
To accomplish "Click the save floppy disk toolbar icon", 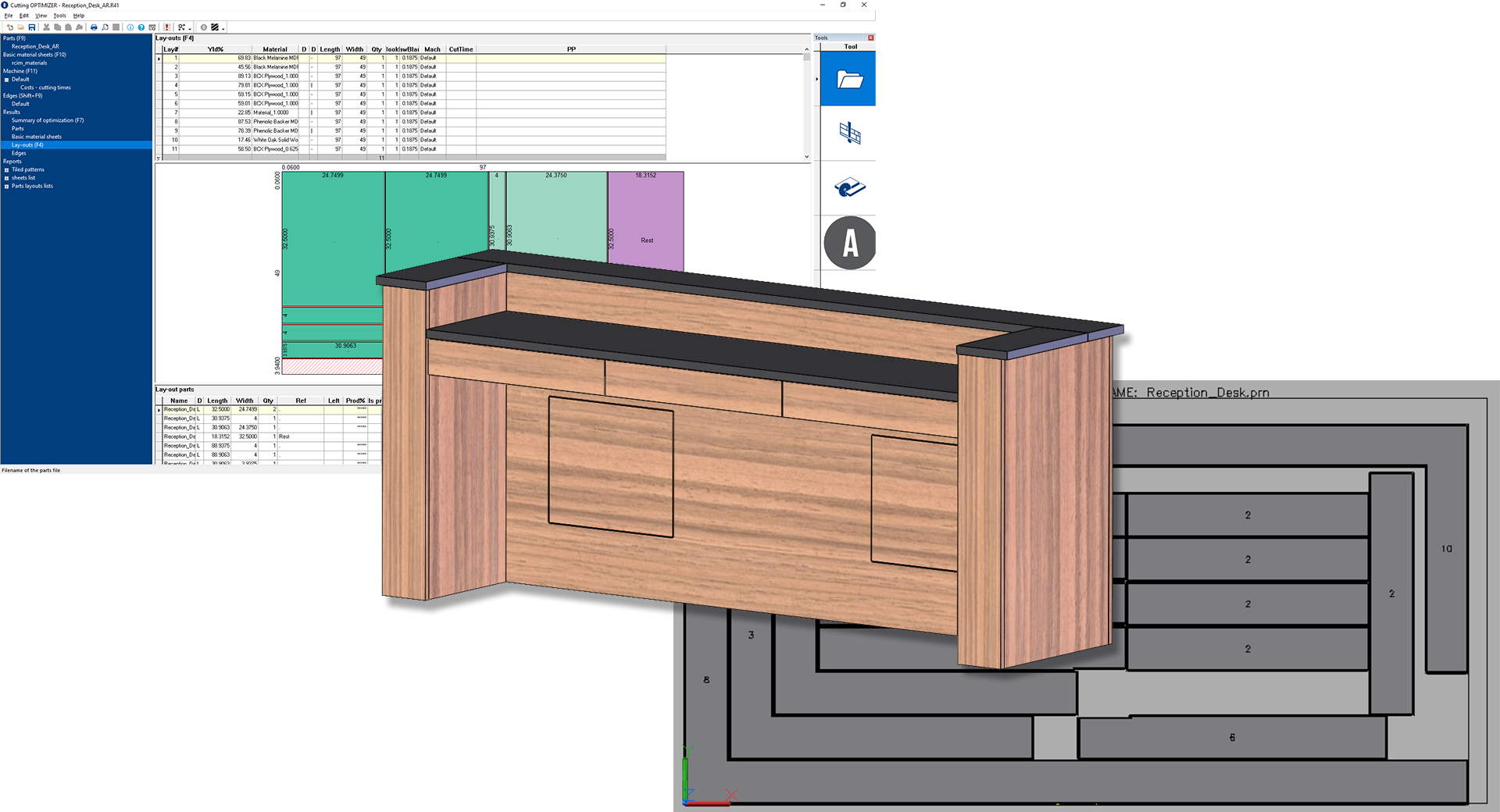I will pyautogui.click(x=32, y=27).
